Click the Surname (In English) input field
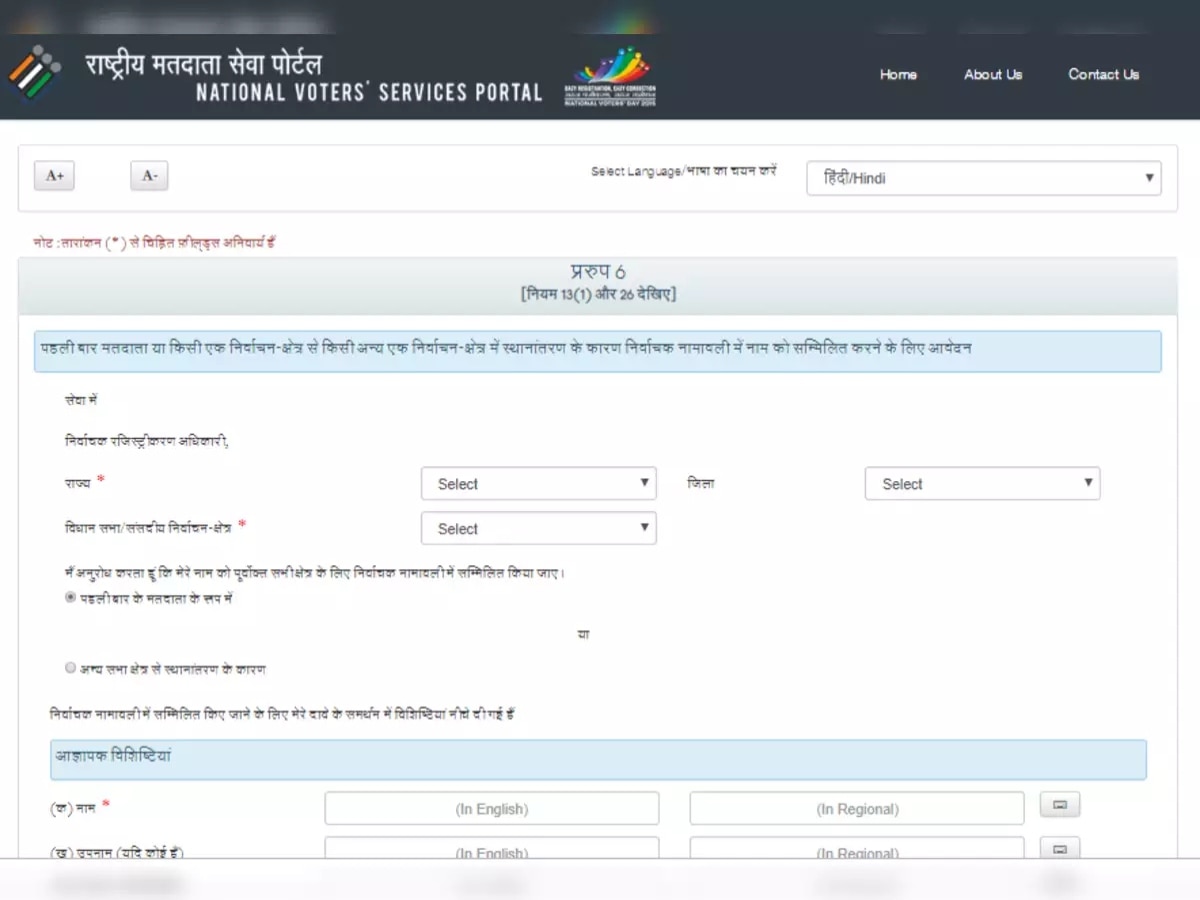 pyautogui.click(x=491, y=850)
